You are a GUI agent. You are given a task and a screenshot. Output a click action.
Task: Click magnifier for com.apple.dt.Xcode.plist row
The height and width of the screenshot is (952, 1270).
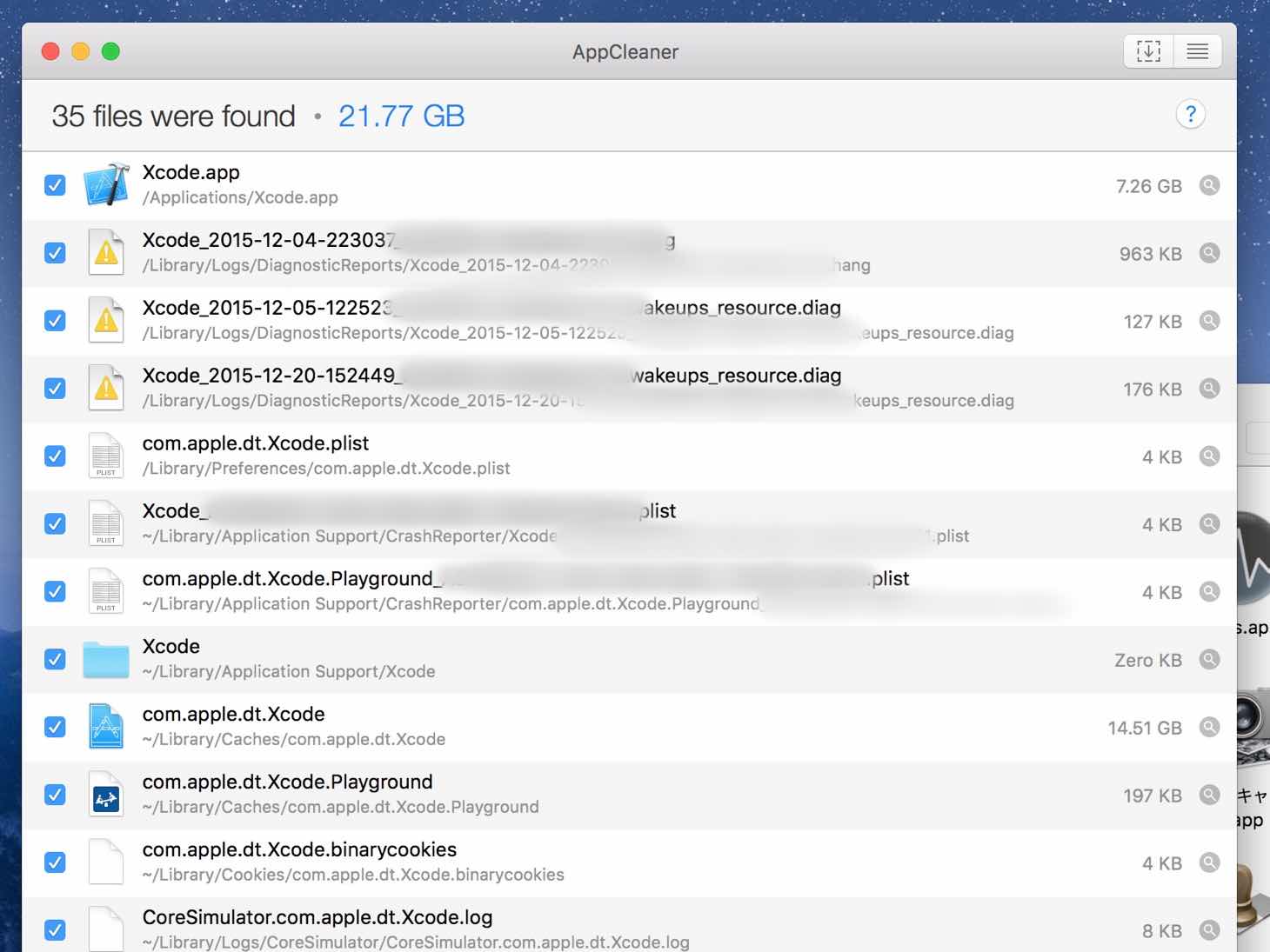point(1209,456)
